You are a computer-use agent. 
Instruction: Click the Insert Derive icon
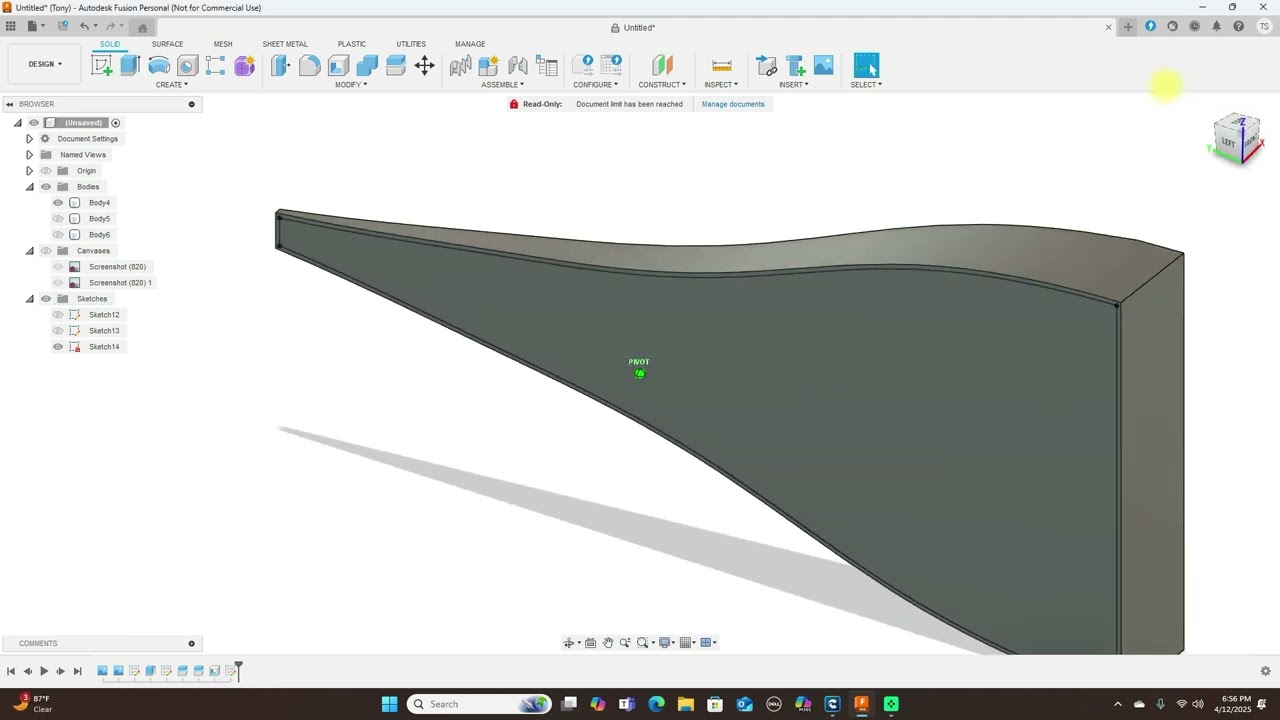tap(767, 66)
